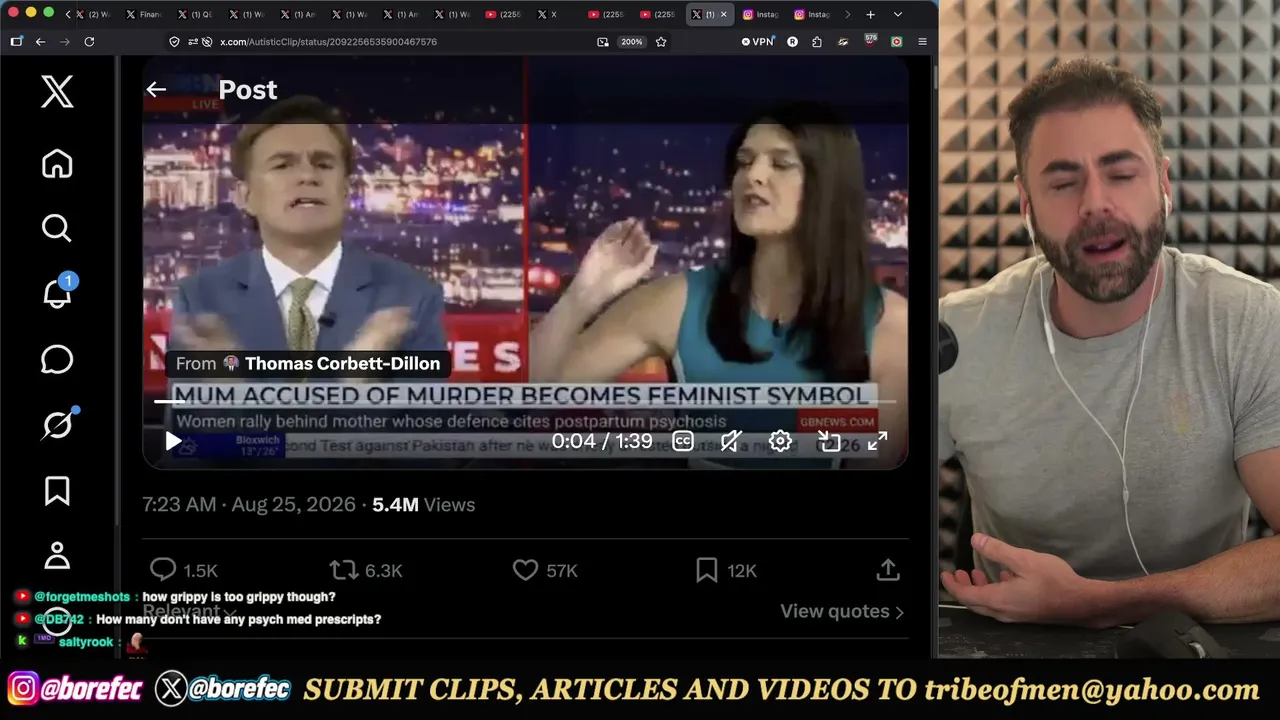Image resolution: width=1280 pixels, height=720 pixels.
Task: Click the post timestamp 7:23 AM Aug 25
Action: click(249, 505)
